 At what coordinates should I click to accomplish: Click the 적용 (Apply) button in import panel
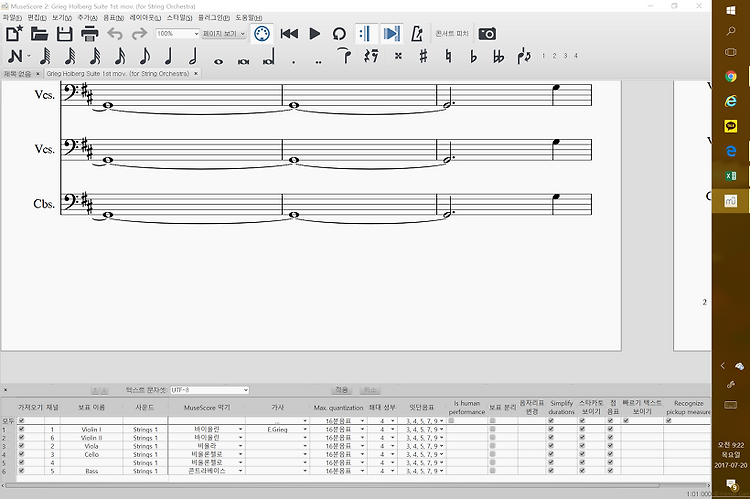pos(342,390)
